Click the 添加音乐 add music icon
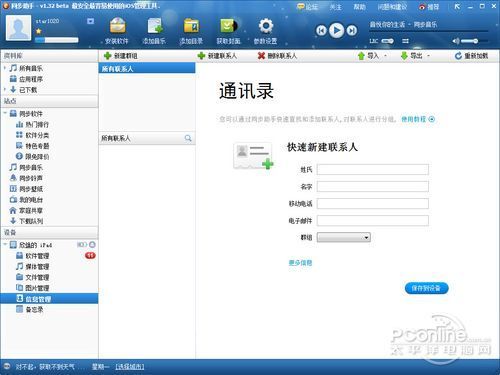Image resolution: width=500 pixels, height=375 pixels. pos(155,31)
